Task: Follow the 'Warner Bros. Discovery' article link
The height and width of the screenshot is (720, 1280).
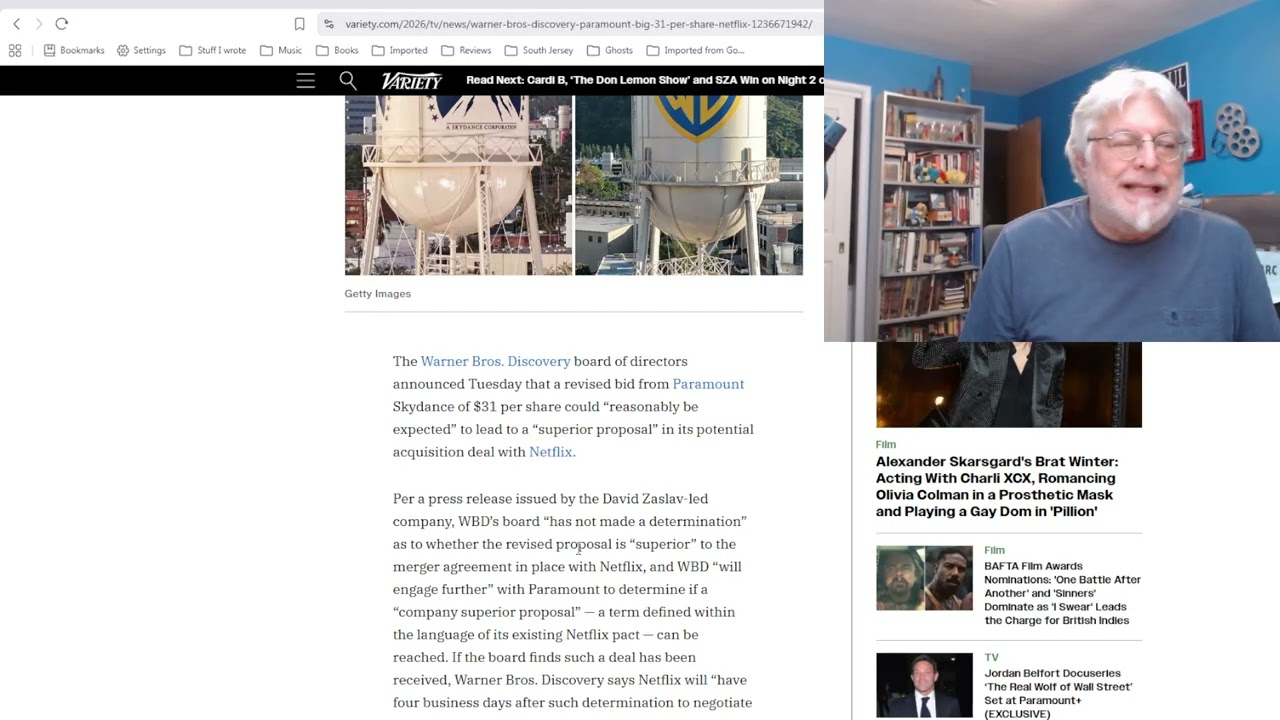Action: 495,361
